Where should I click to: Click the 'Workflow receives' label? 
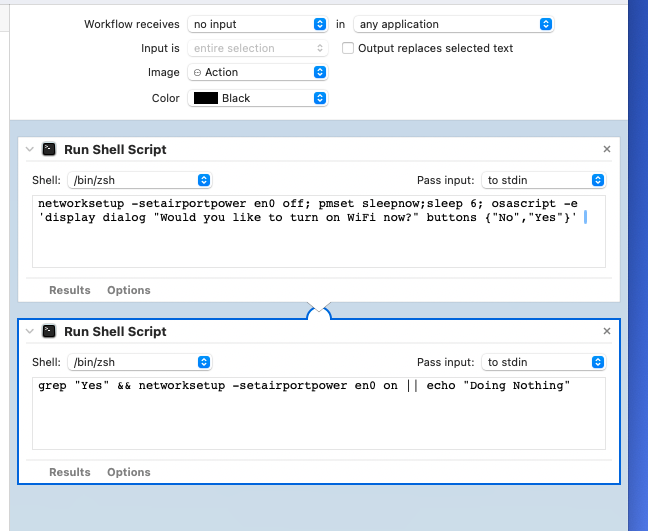pos(132,24)
